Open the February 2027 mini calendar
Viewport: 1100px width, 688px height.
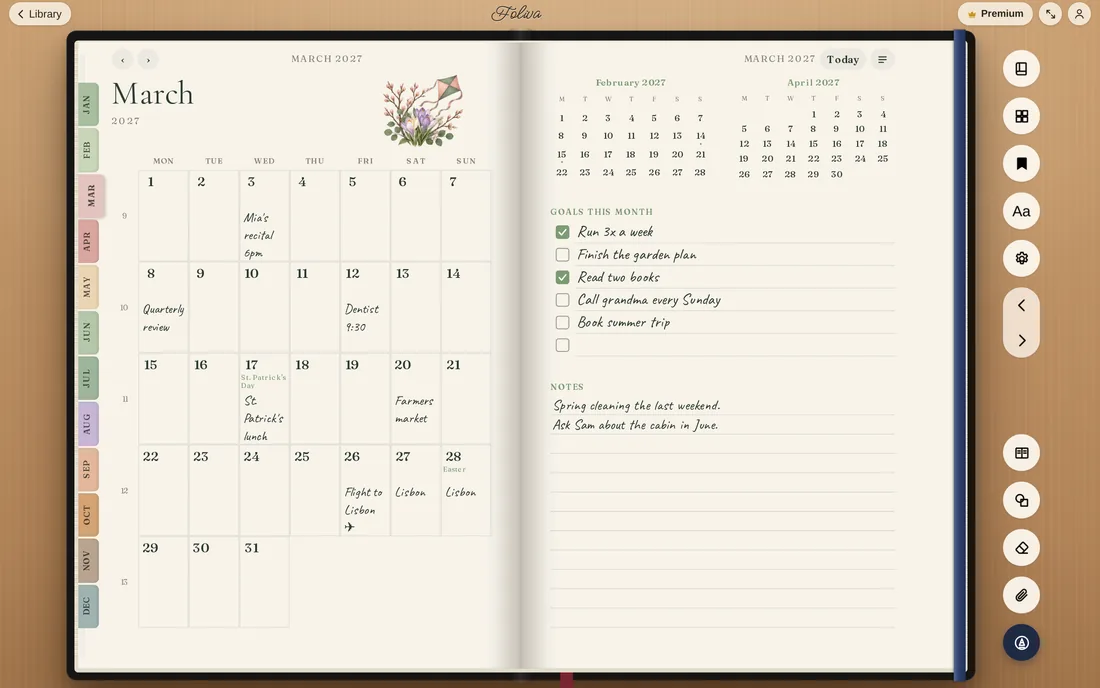631,129
